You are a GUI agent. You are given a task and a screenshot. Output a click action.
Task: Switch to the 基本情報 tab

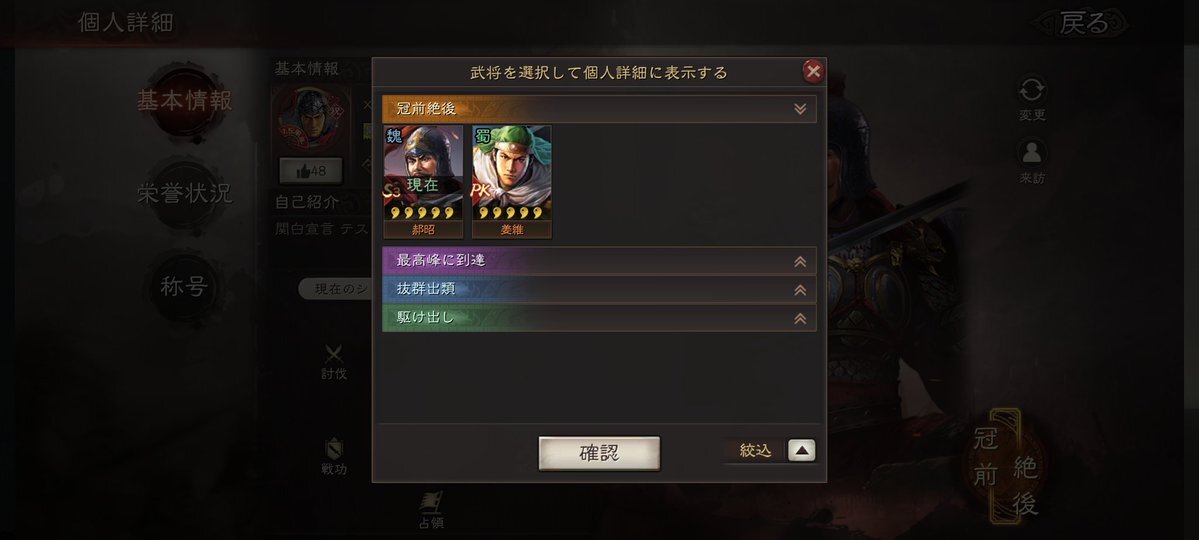184,101
